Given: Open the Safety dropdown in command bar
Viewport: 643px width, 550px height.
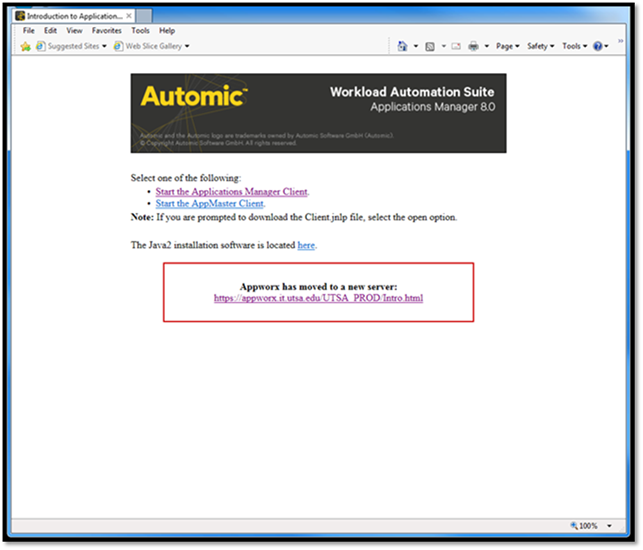Looking at the screenshot, I should (x=540, y=46).
